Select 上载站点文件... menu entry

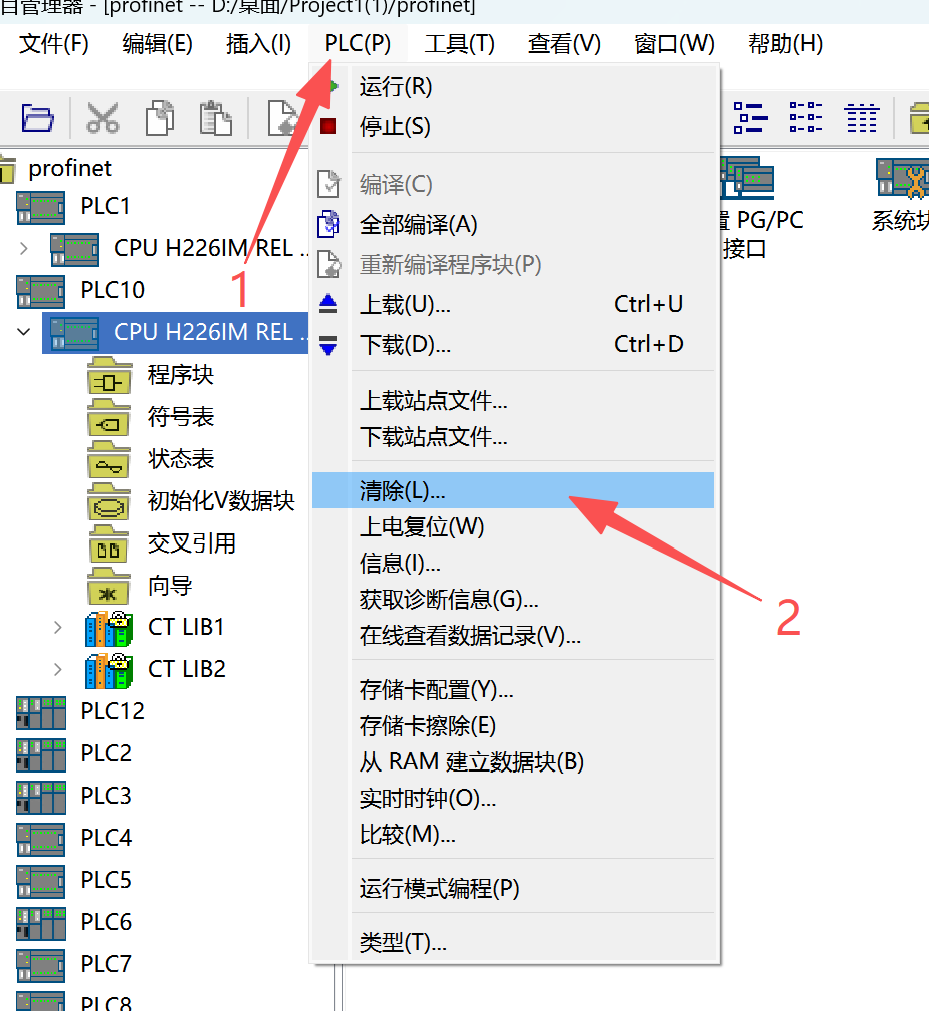pos(513,400)
